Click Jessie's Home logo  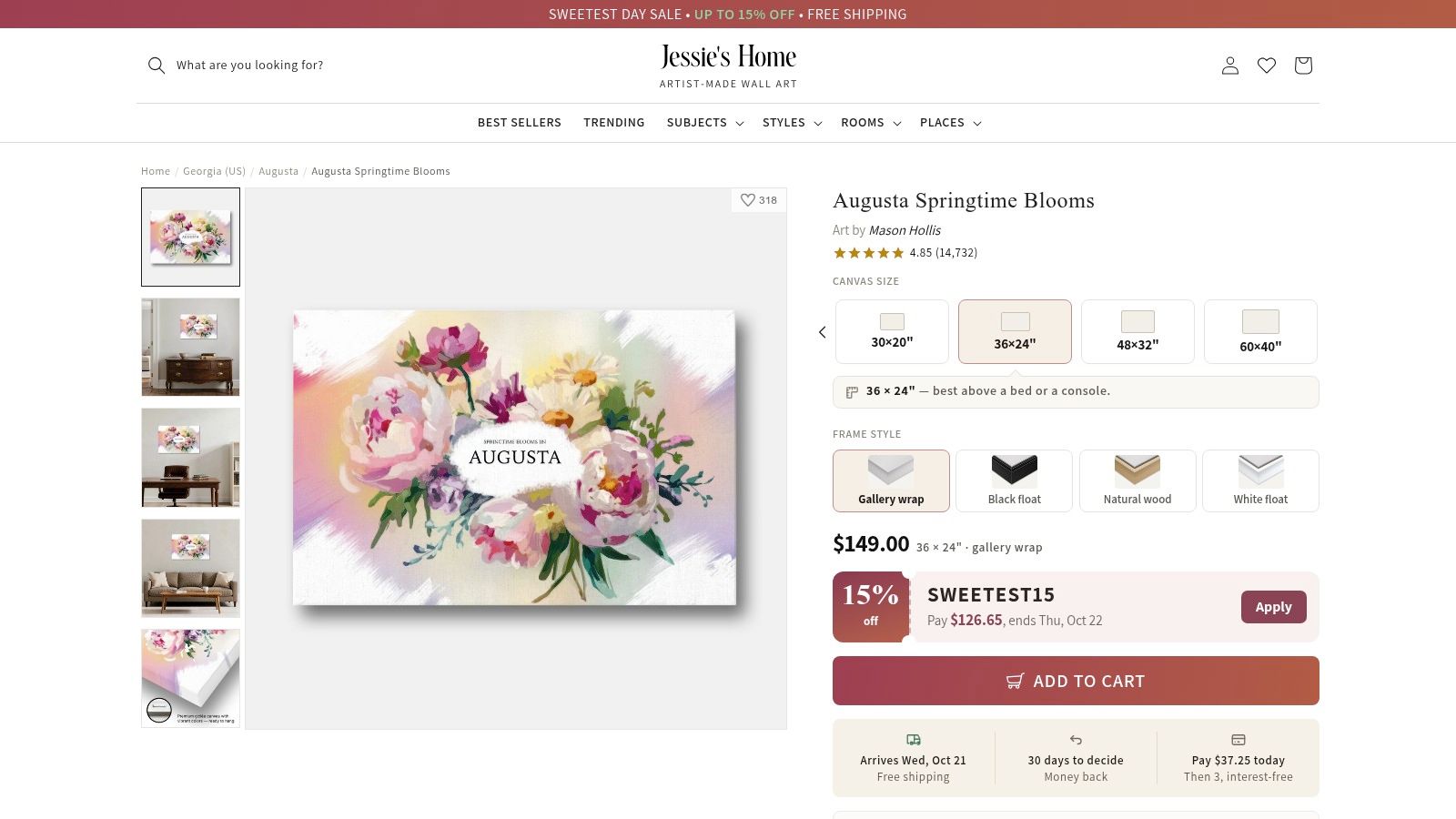[x=728, y=66]
